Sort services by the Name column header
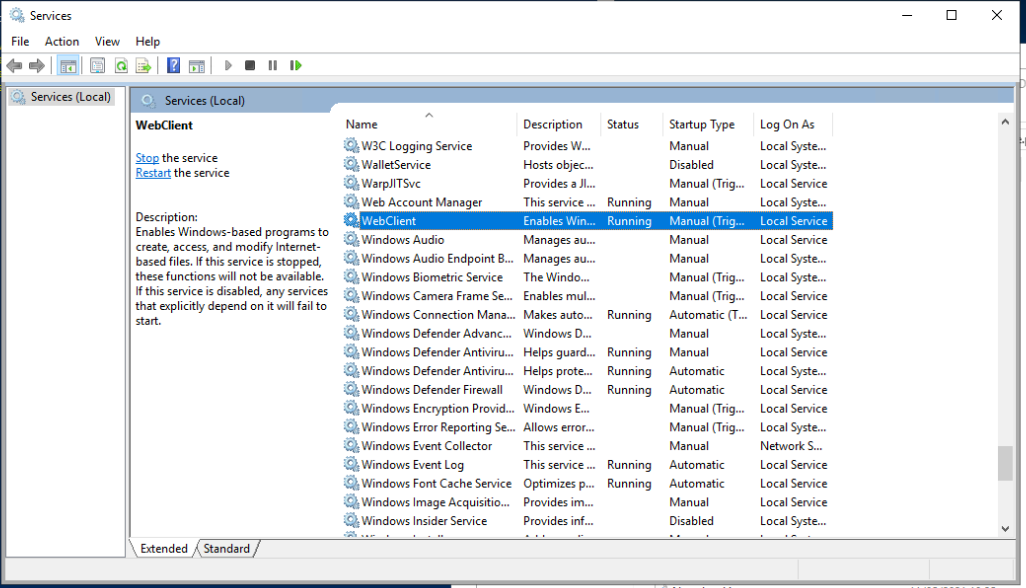 pos(362,125)
